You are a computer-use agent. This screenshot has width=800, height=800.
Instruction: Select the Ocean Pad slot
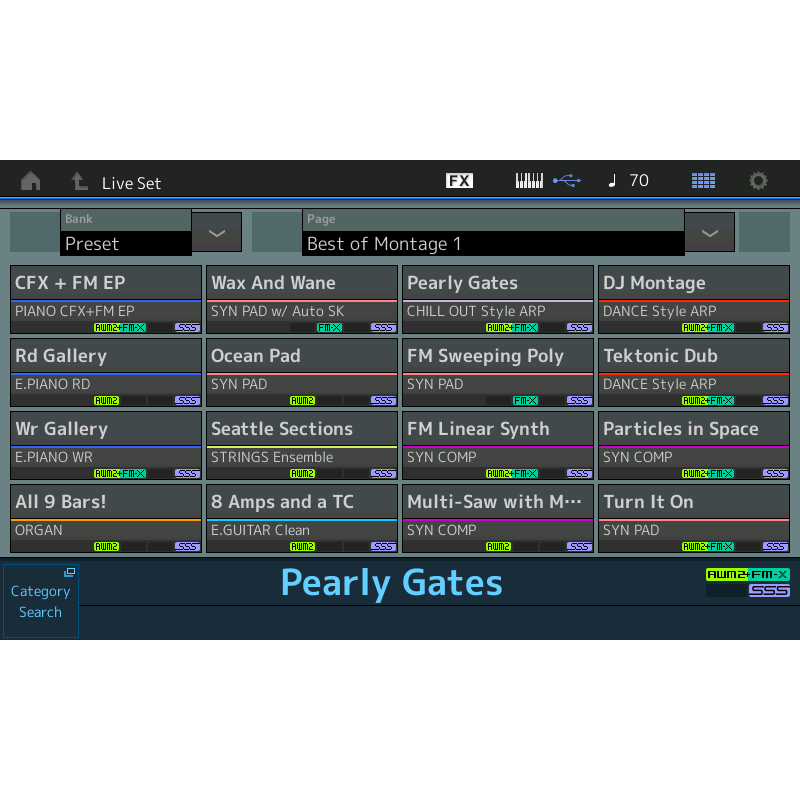coord(302,372)
